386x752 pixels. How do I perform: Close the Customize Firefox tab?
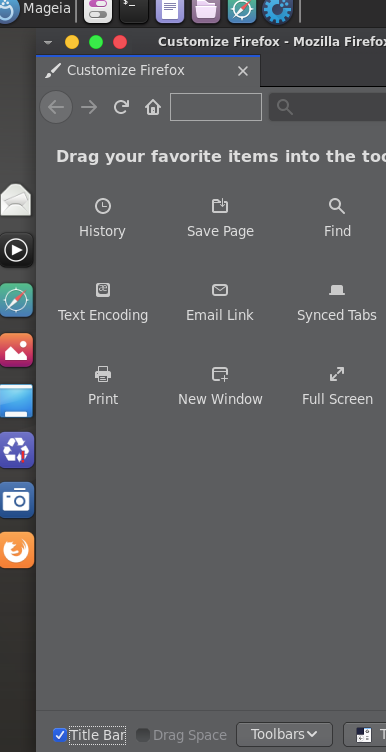pyautogui.click(x=243, y=71)
